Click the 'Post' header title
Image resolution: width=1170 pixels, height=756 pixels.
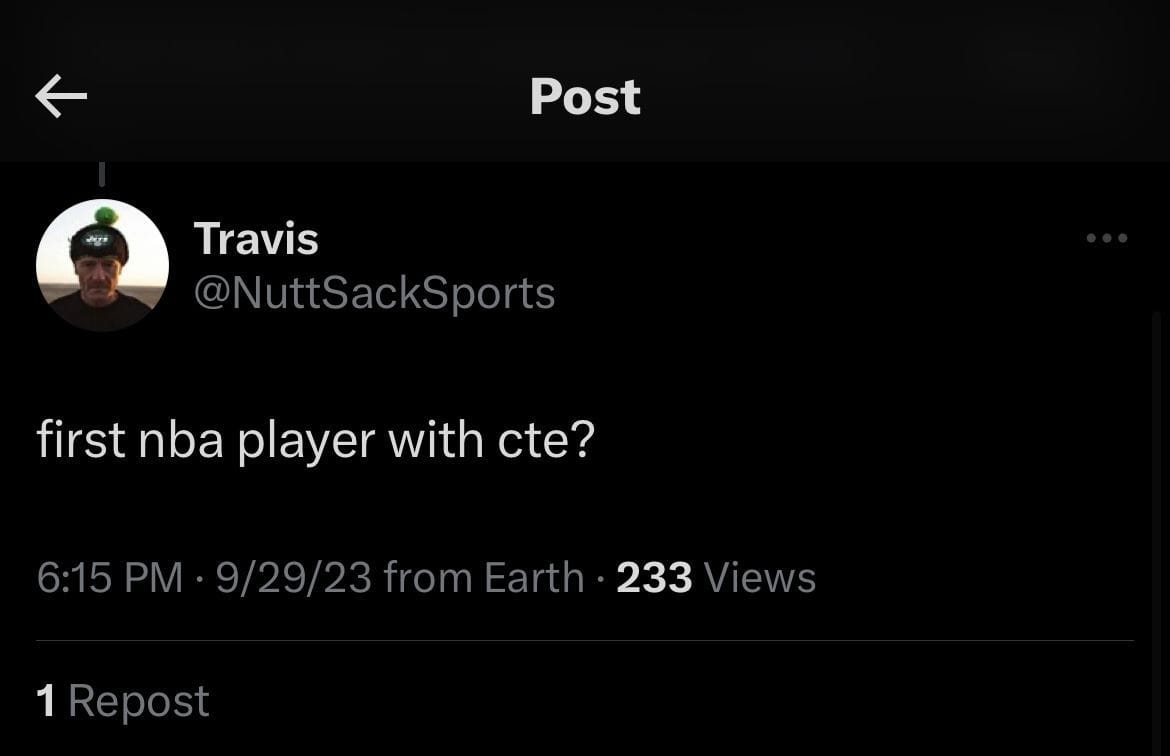pyautogui.click(x=585, y=95)
